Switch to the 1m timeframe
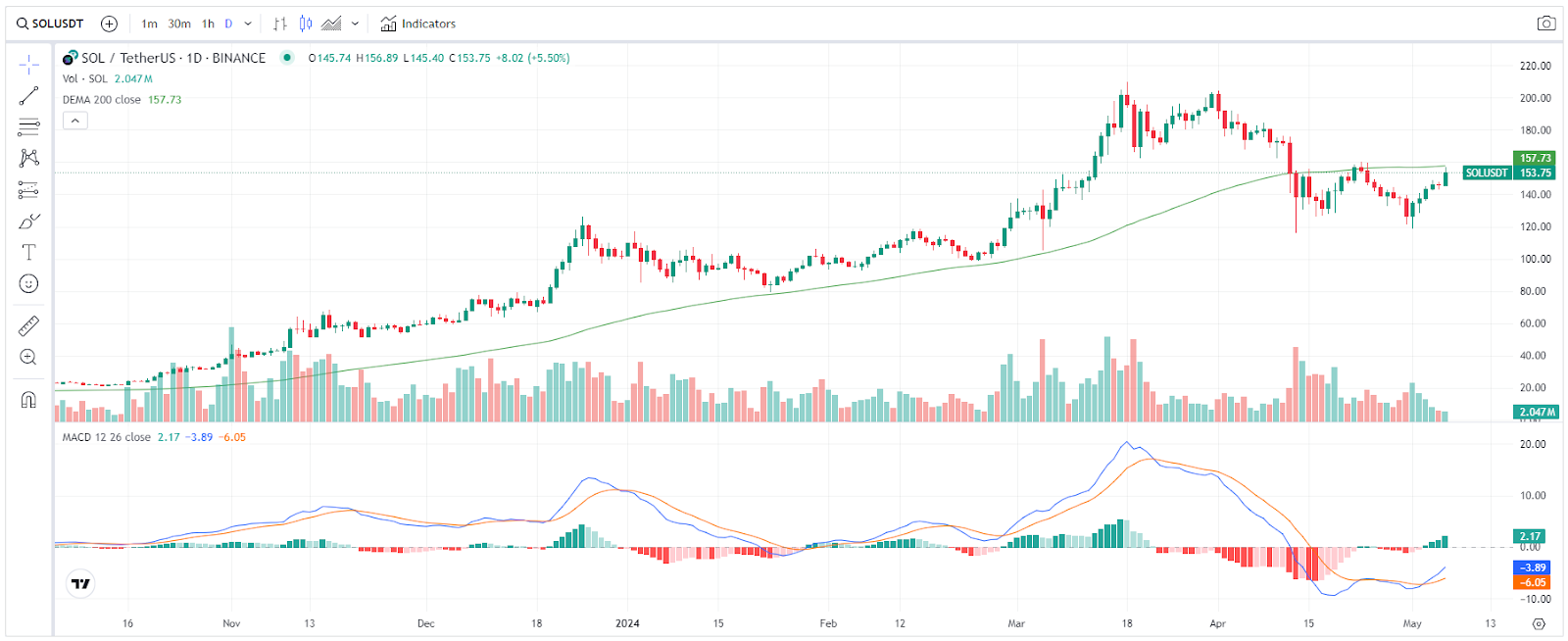Screen dimensions: 1568x641 (x=149, y=24)
